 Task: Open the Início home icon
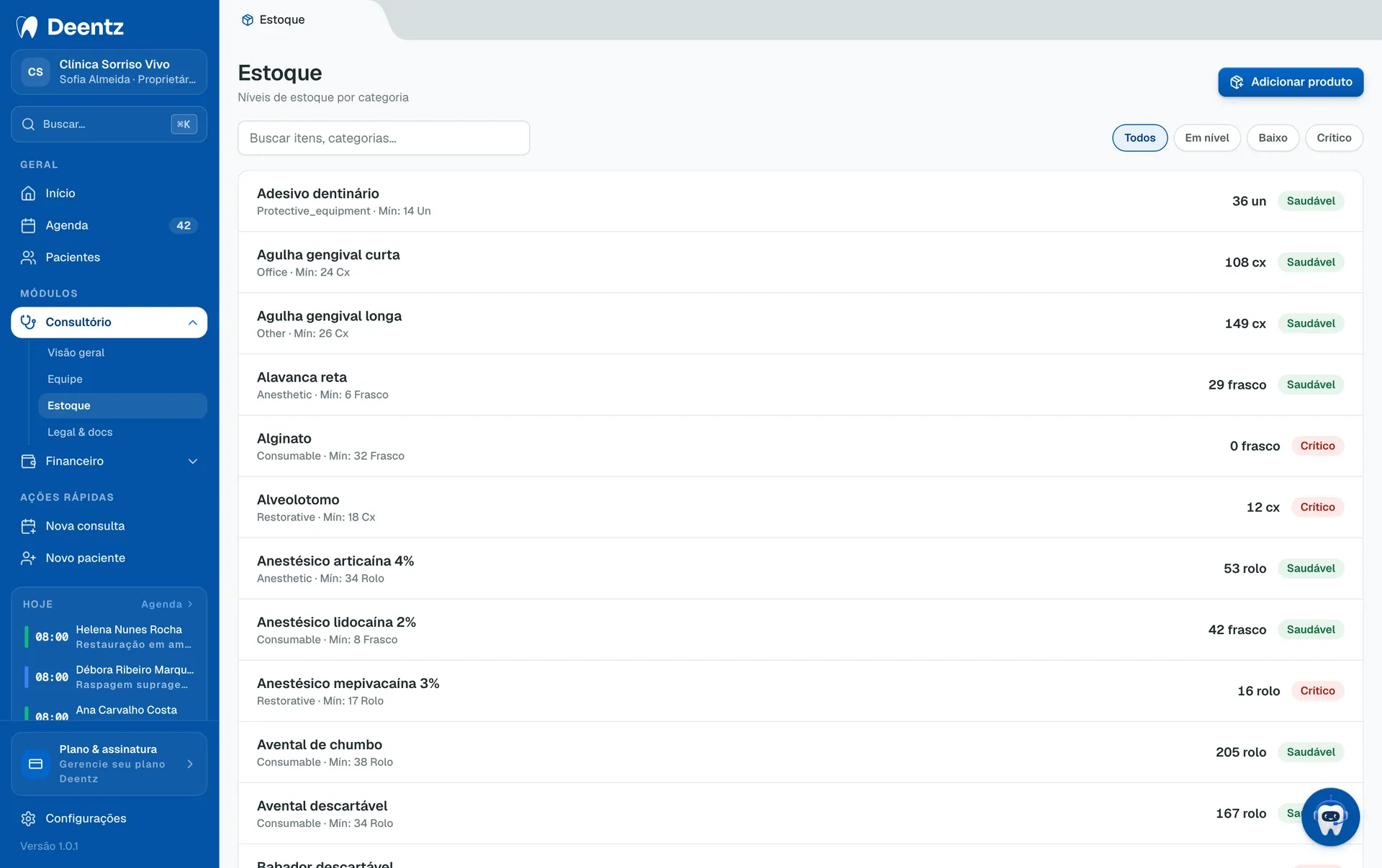[x=28, y=193]
